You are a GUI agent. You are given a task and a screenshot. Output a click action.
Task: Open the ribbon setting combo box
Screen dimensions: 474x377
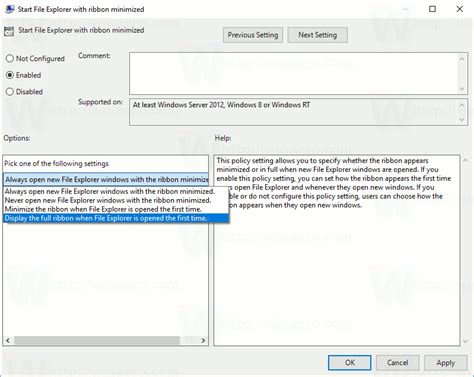pyautogui.click(x=106, y=179)
